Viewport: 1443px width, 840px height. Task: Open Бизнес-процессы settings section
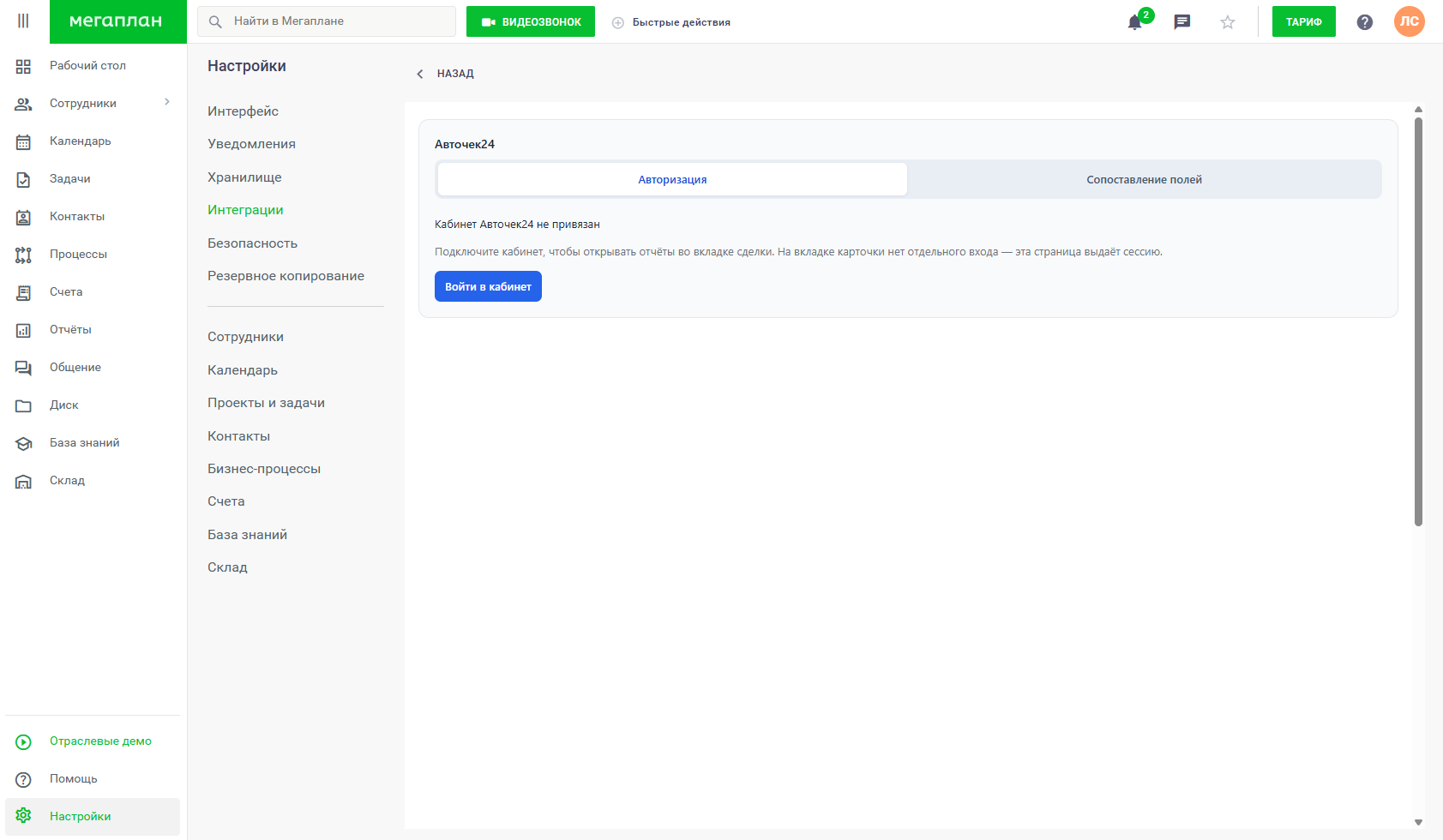[x=264, y=469]
